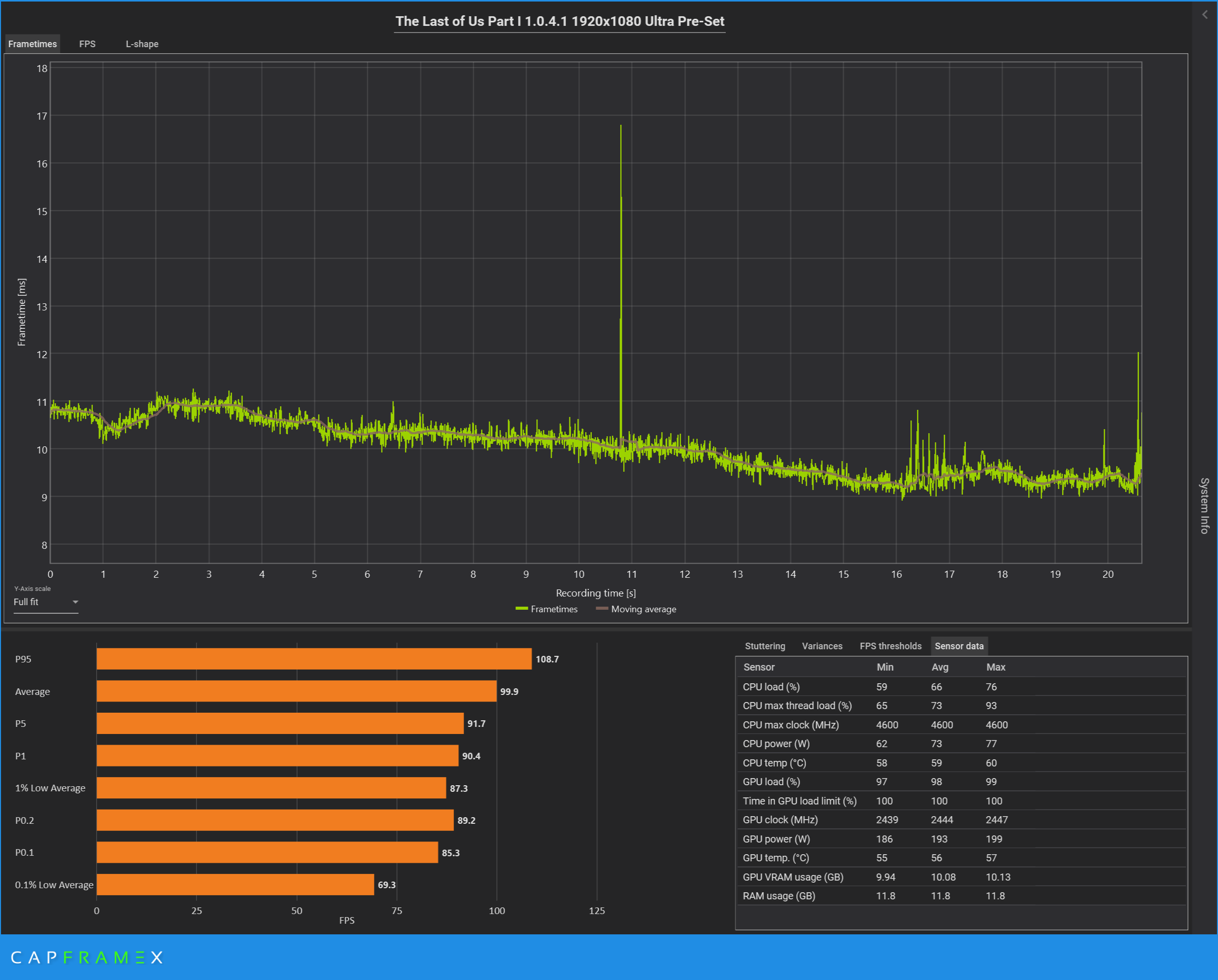Viewport: 1218px width, 980px height.
Task: Click the P0.1 bar showing 85.3
Action: 267,852
